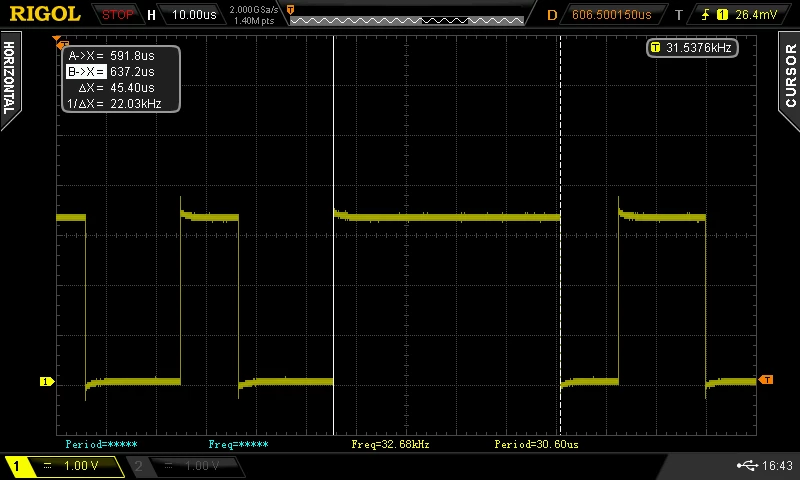This screenshot has height=480, width=800.
Task: Click the H horizontal label
Action: 151,15
